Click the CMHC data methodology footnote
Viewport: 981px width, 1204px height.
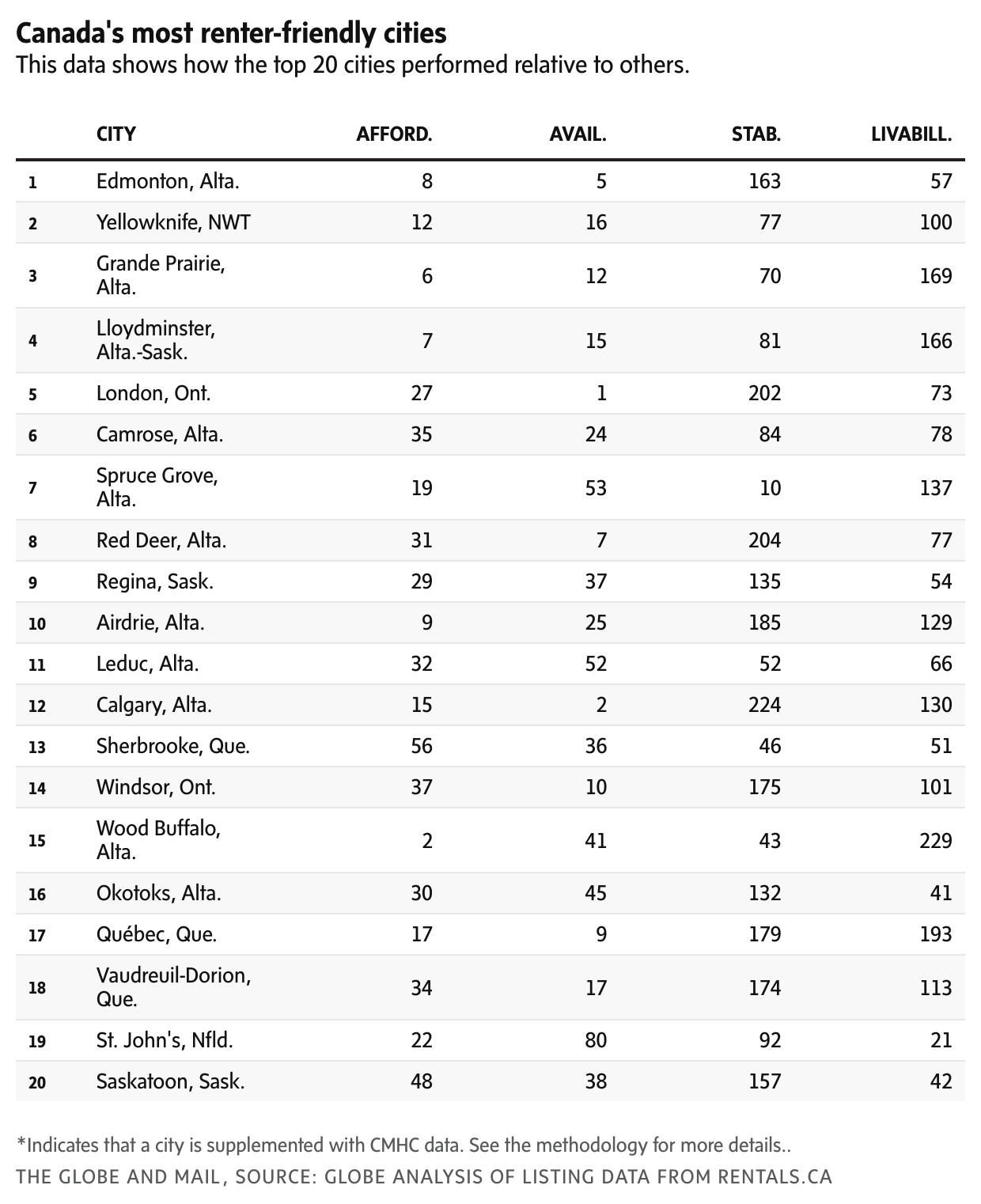point(403,1145)
